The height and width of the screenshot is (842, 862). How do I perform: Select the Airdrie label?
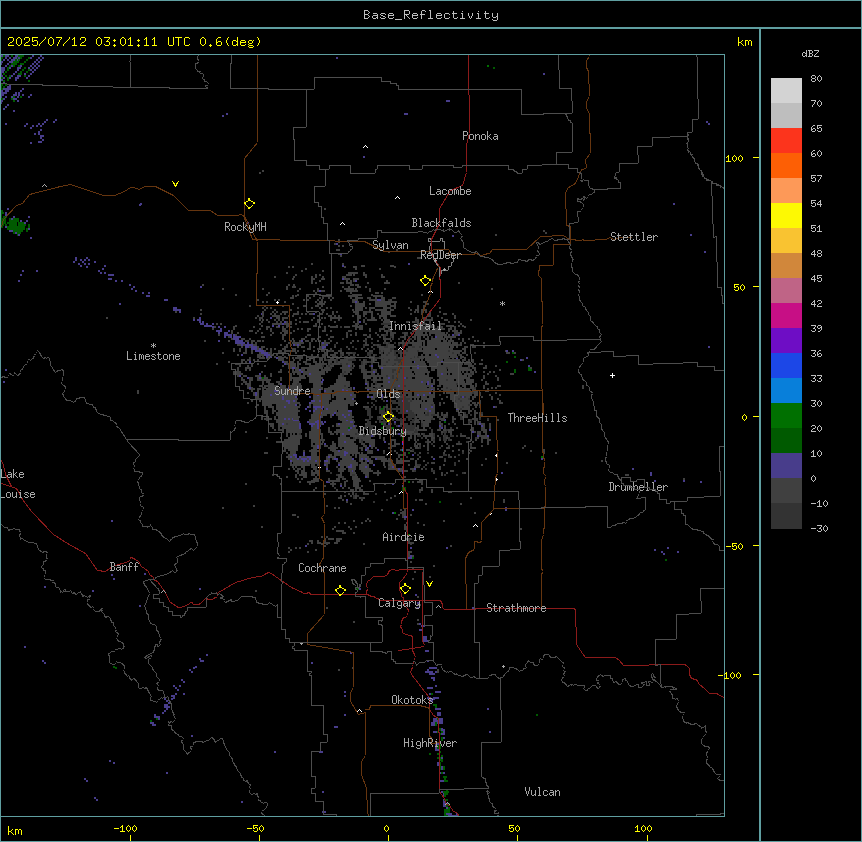tap(403, 537)
